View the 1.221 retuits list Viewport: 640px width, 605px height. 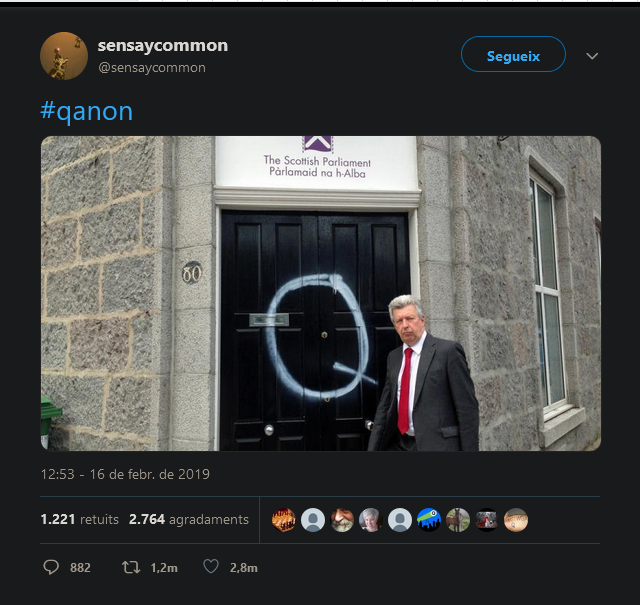80,519
